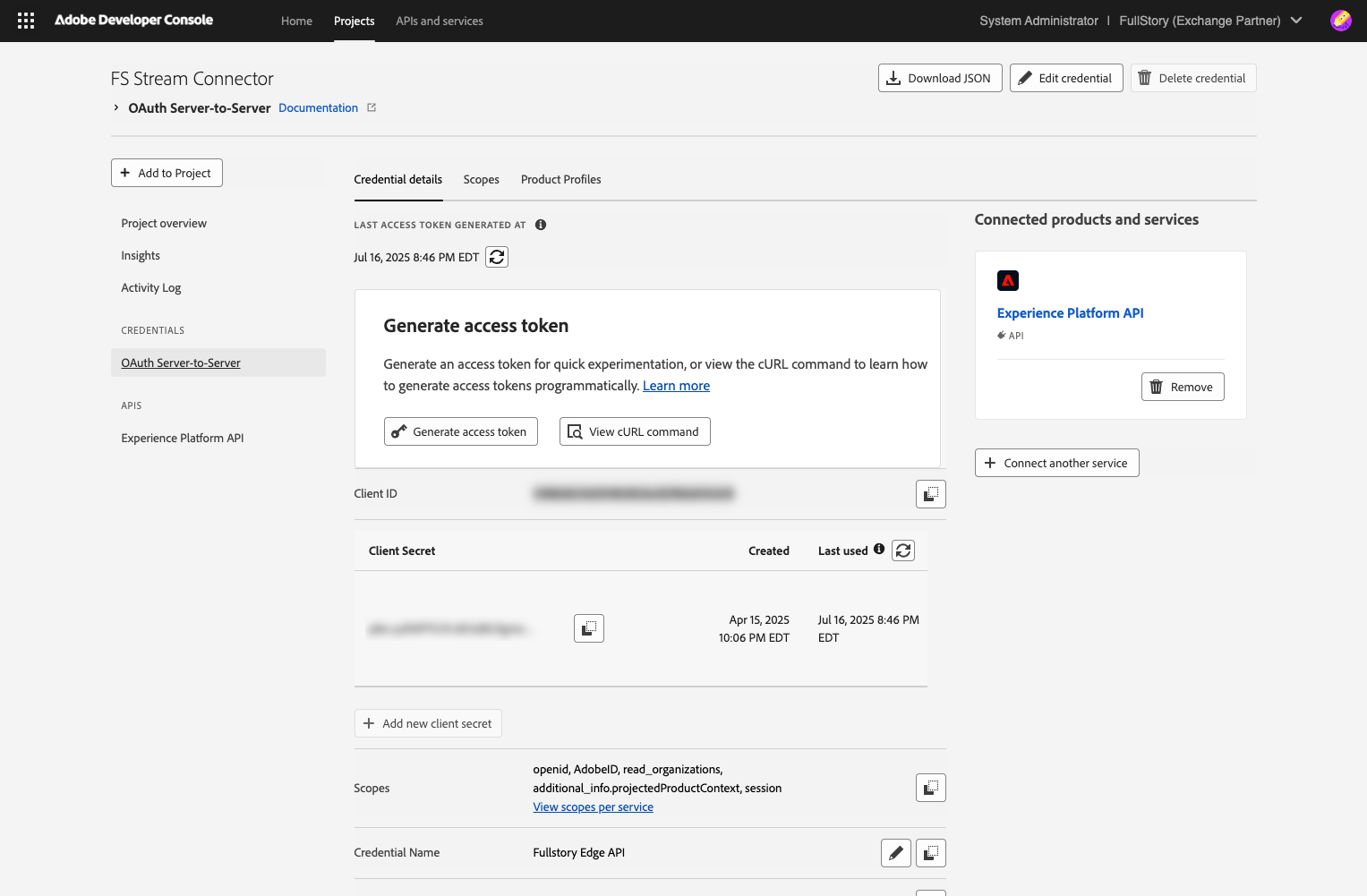The height and width of the screenshot is (896, 1367).
Task: Copy the Client ID value
Action: tap(931, 494)
